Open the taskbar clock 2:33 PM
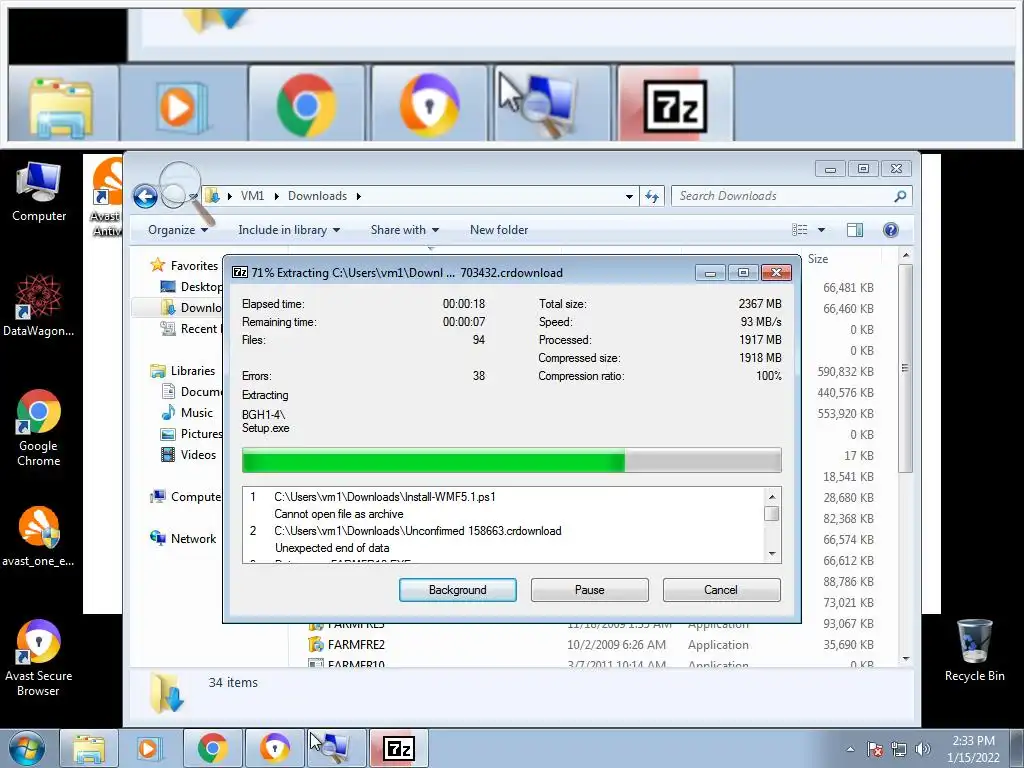Screen dimensions: 1024x768 [x=973, y=749]
